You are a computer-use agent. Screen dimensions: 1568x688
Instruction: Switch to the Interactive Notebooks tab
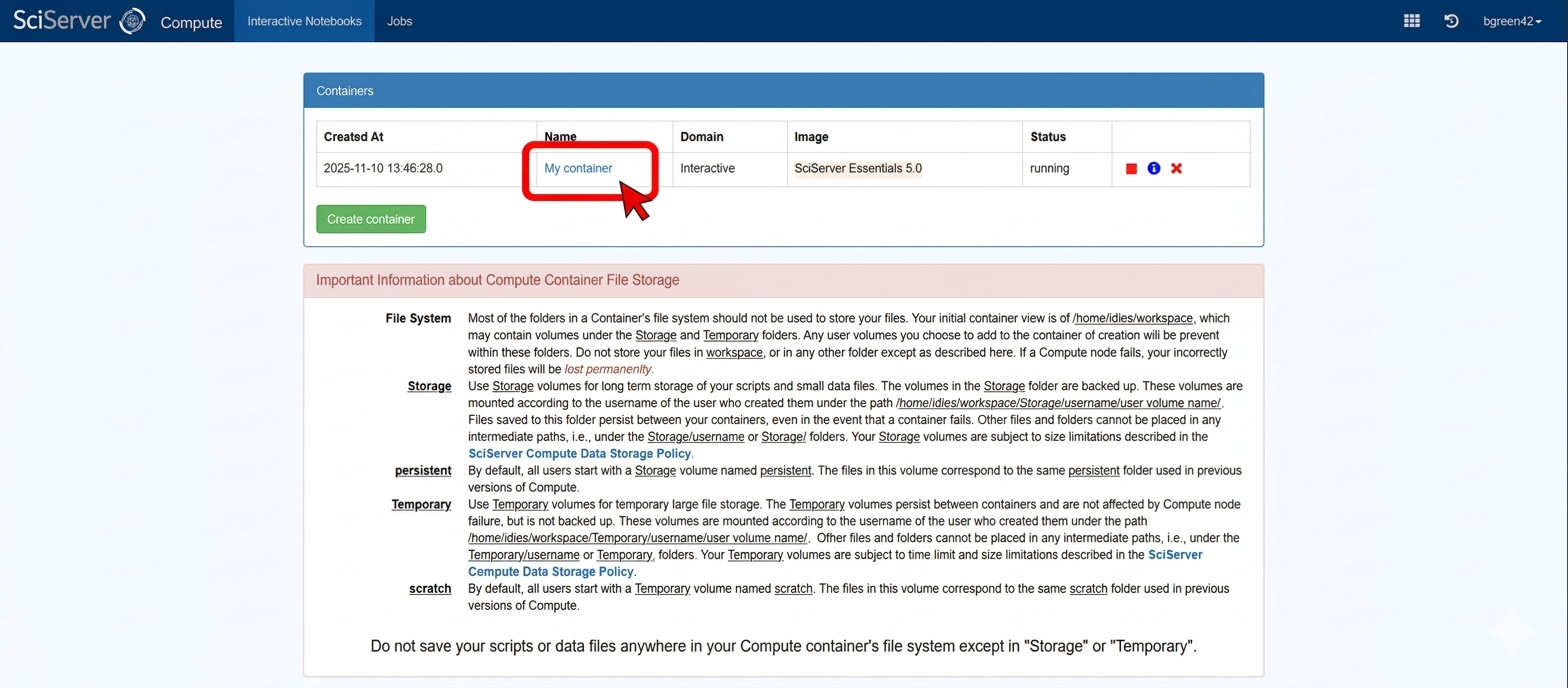click(x=304, y=21)
